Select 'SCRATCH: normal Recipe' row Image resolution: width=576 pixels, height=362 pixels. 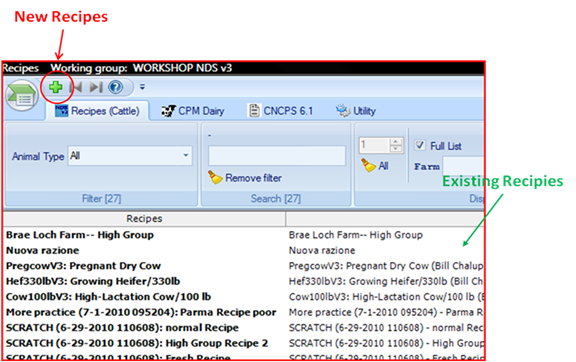(122, 327)
